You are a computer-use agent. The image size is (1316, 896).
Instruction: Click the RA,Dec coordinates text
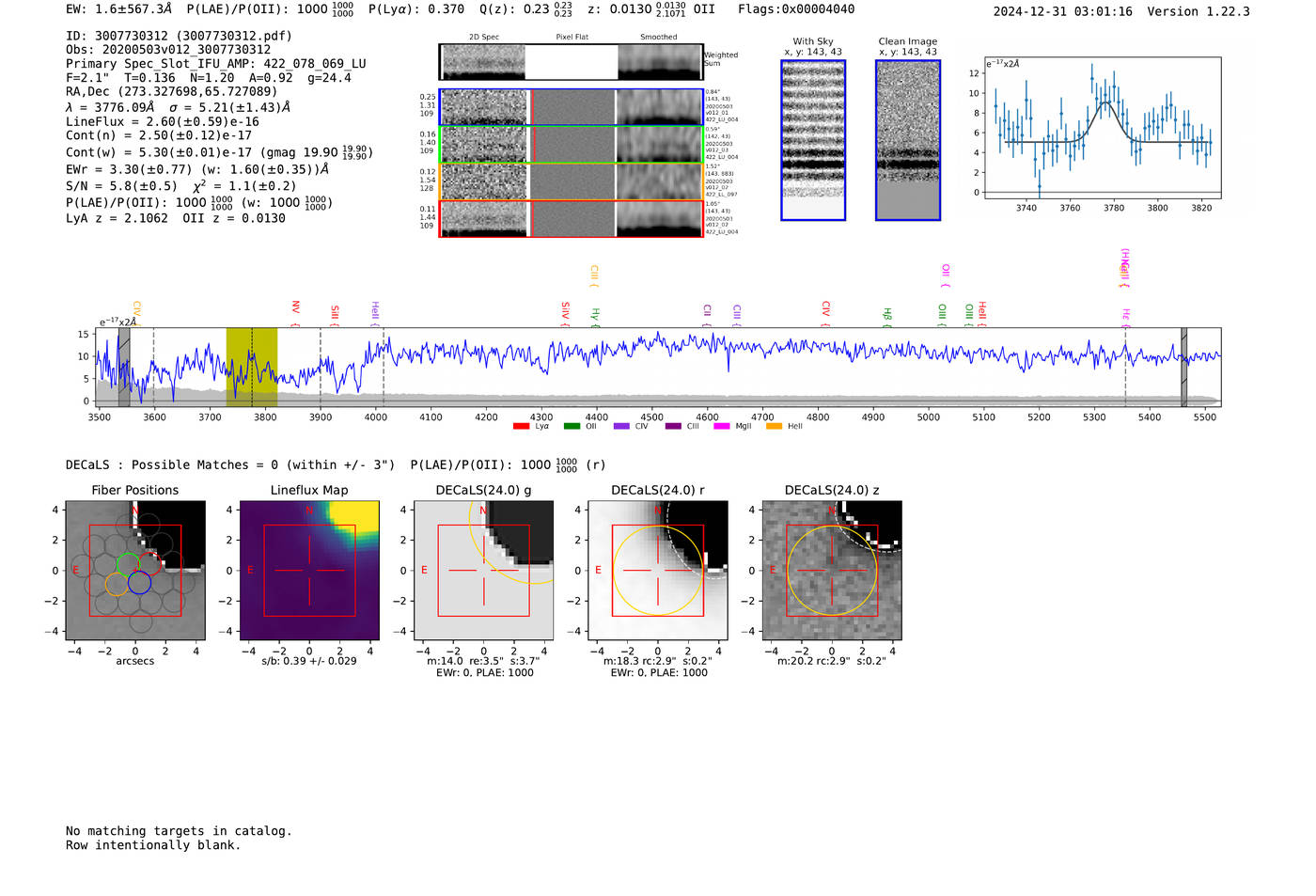click(172, 91)
